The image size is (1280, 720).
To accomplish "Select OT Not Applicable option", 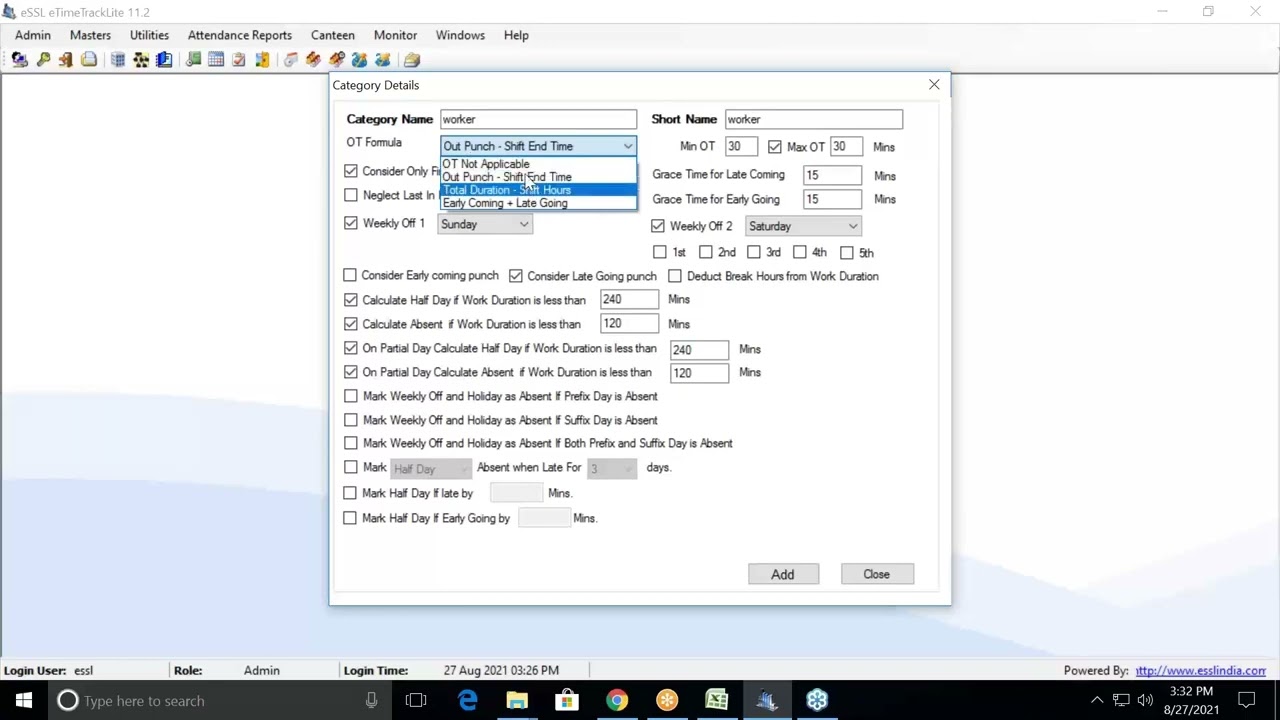I will tap(538, 164).
